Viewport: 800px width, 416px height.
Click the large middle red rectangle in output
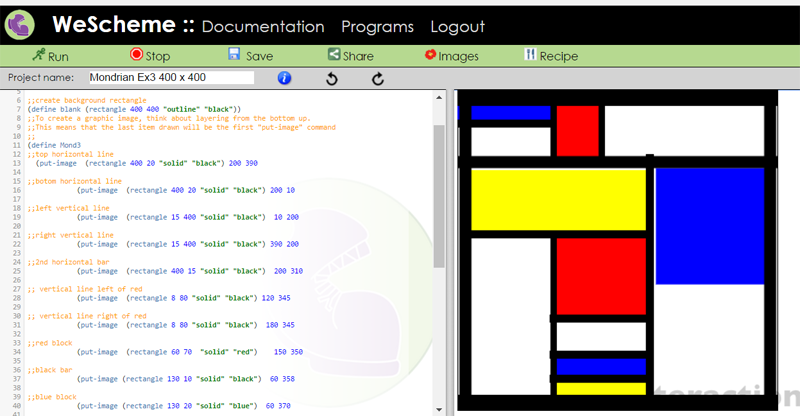601,276
